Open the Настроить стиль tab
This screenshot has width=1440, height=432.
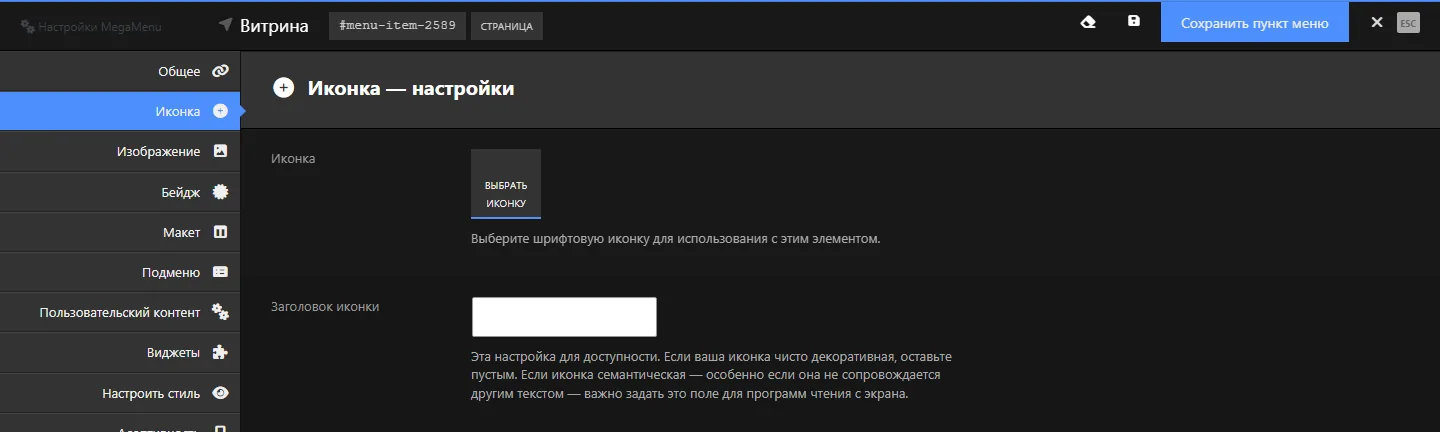(x=120, y=393)
